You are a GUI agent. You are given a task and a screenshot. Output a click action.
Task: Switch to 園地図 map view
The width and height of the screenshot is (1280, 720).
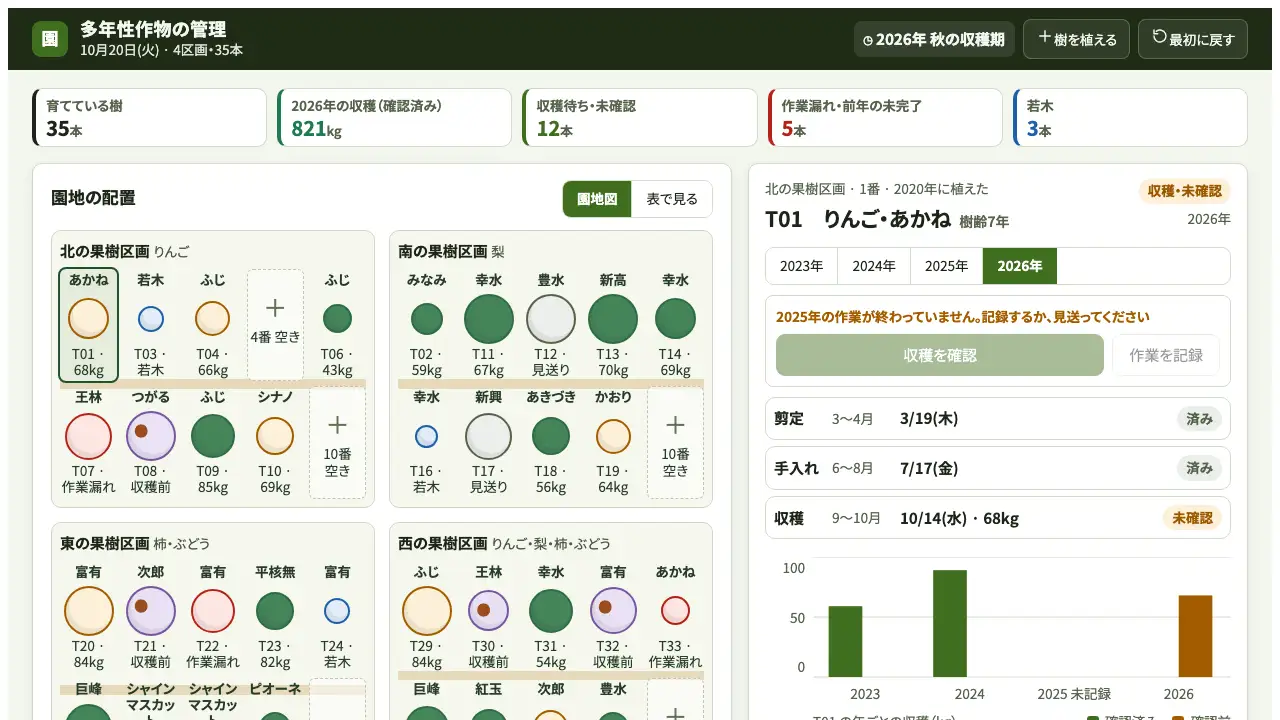597,199
